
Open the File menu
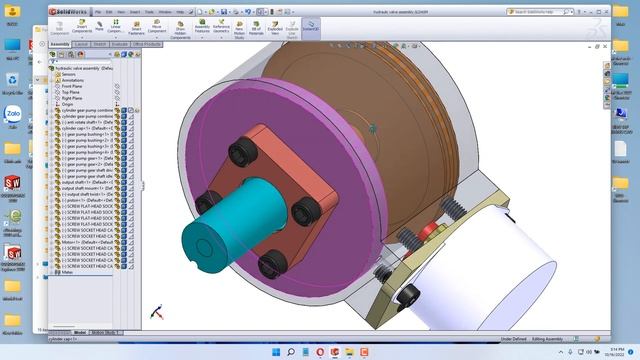pyautogui.click(x=98, y=12)
